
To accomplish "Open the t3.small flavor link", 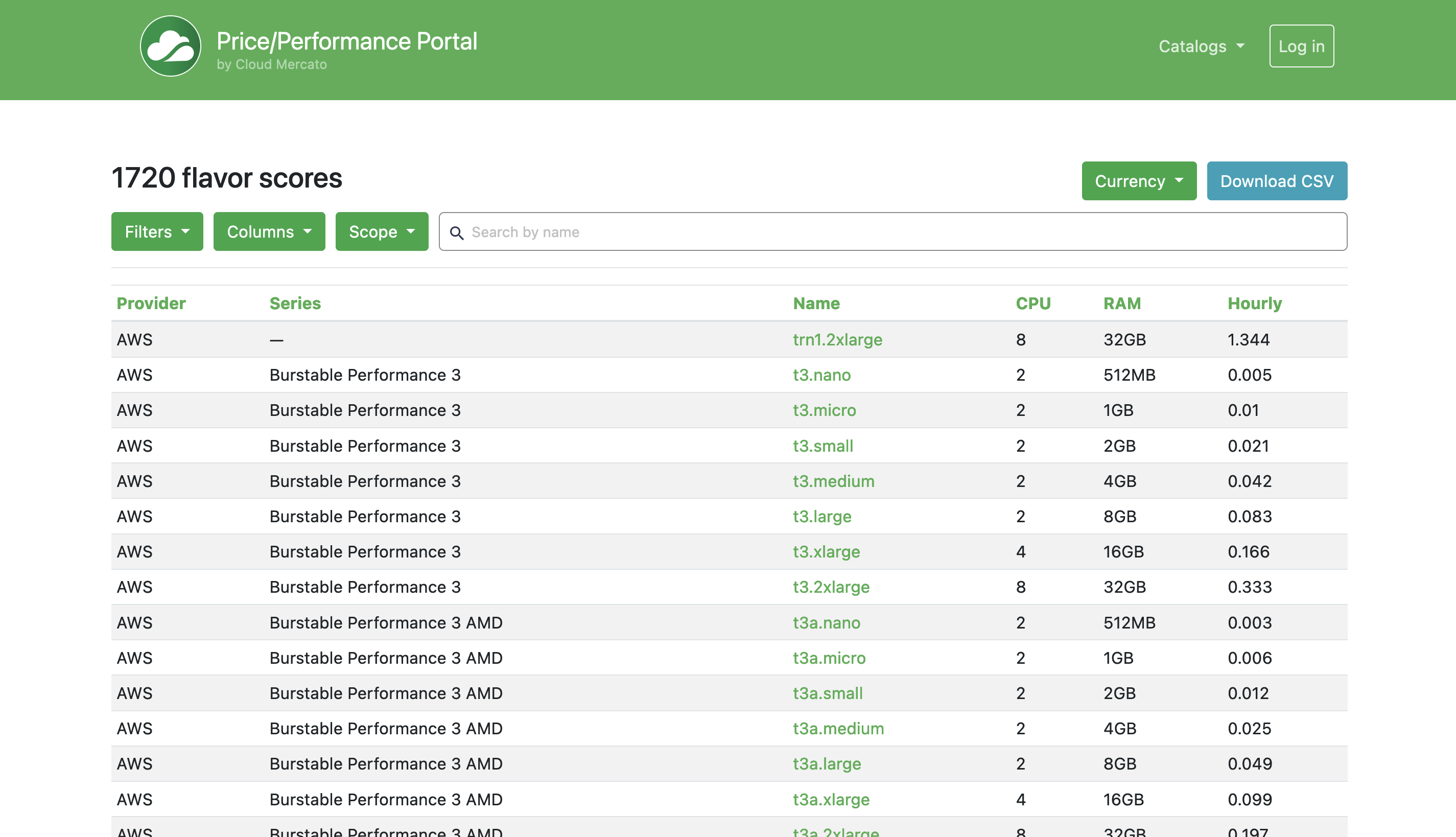I will click(x=823, y=446).
